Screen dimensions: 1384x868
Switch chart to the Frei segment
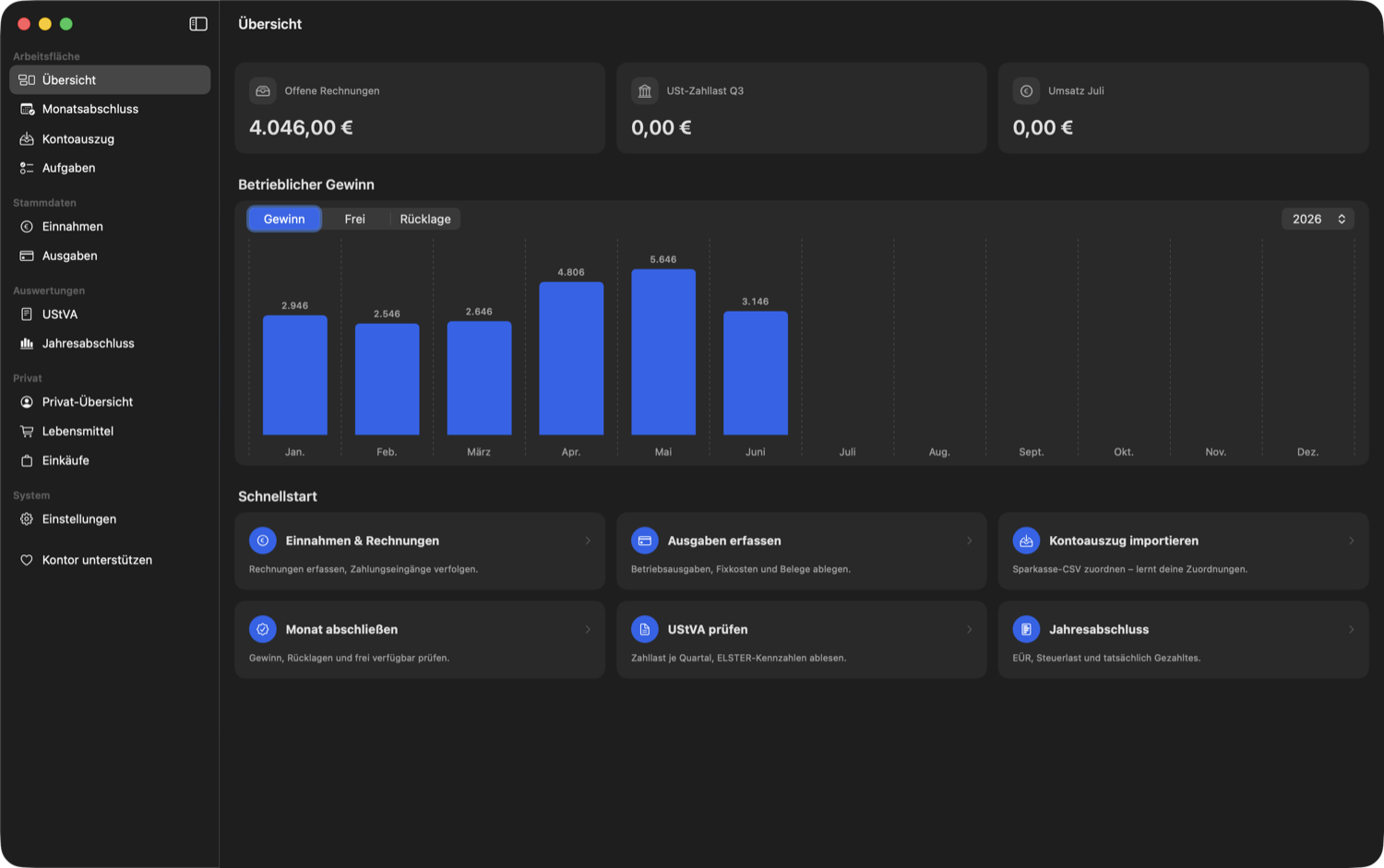pos(355,219)
